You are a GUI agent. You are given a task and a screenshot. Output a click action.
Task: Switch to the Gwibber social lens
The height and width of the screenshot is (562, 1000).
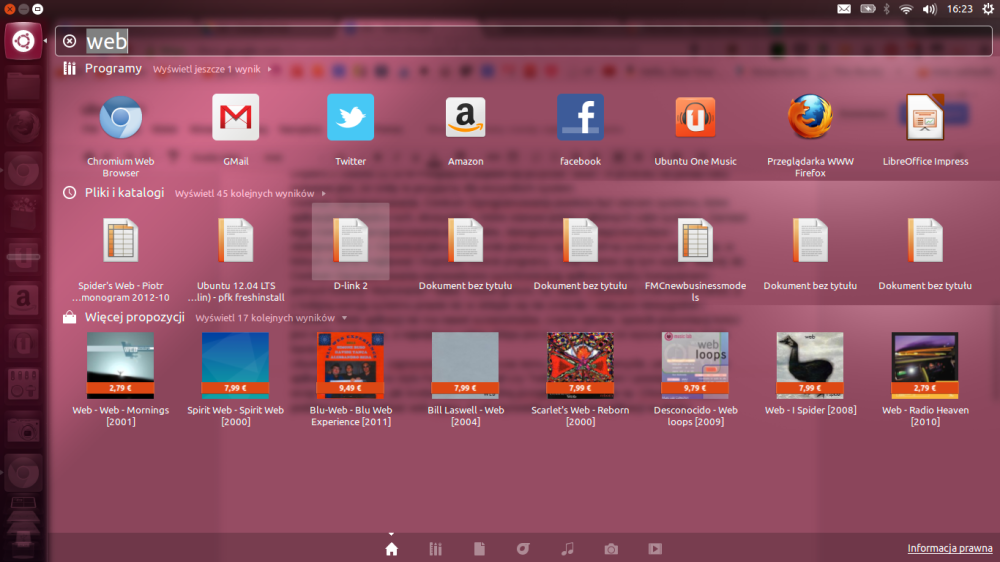(523, 549)
